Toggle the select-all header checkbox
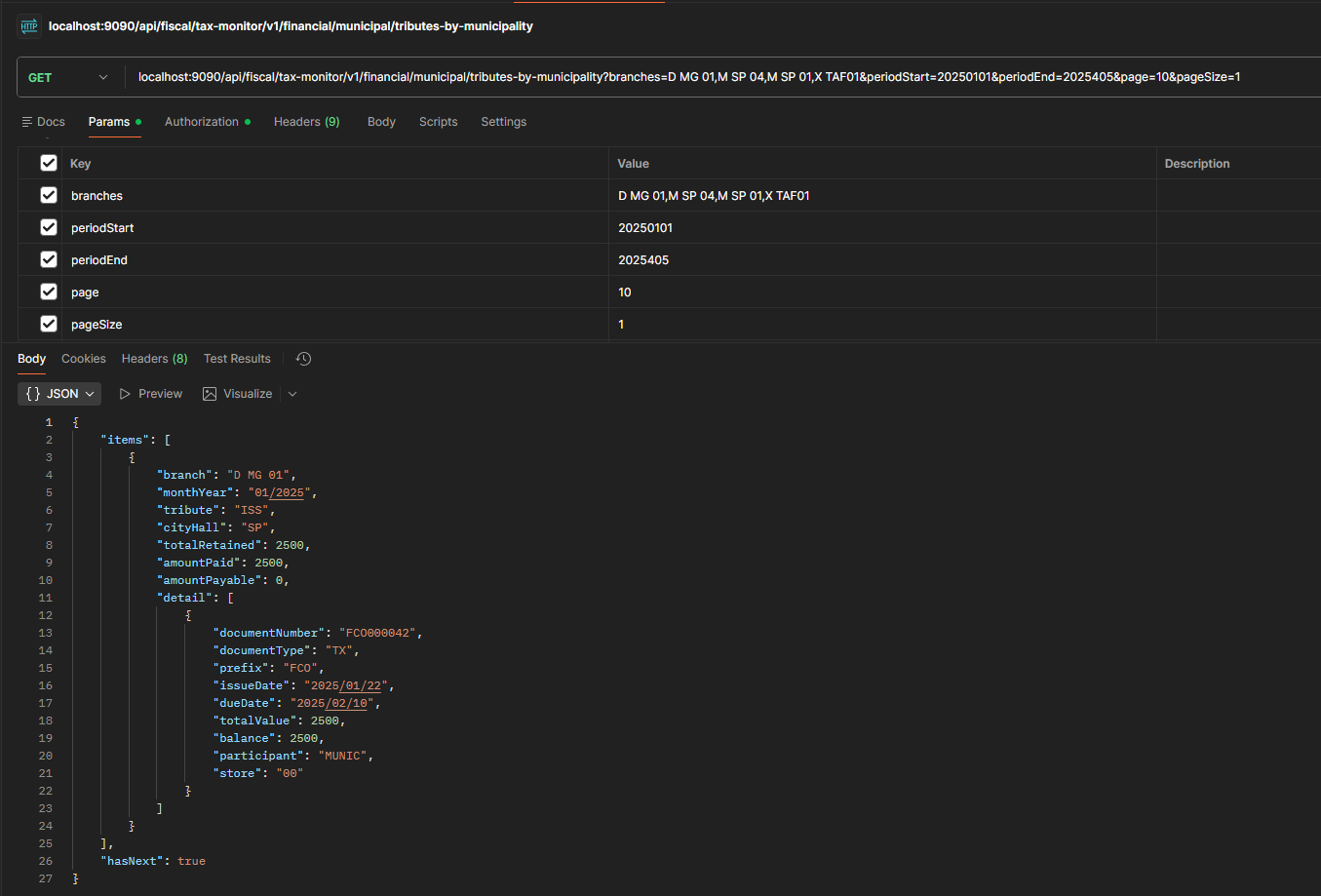 [x=49, y=163]
